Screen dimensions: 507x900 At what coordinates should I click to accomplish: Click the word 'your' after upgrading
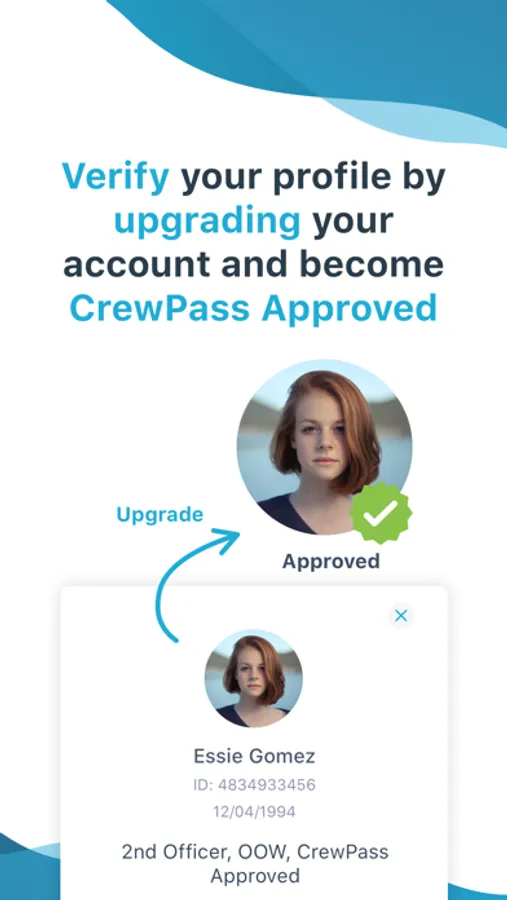[x=353, y=224]
